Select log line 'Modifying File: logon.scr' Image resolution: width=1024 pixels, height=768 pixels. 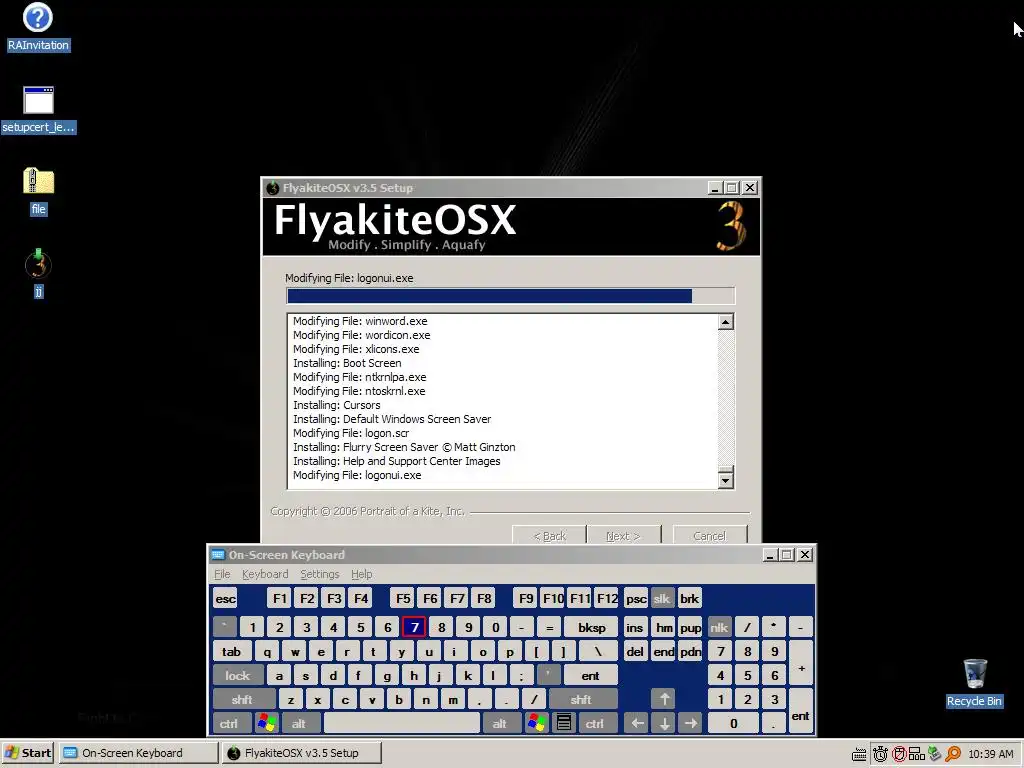pyautogui.click(x=351, y=433)
